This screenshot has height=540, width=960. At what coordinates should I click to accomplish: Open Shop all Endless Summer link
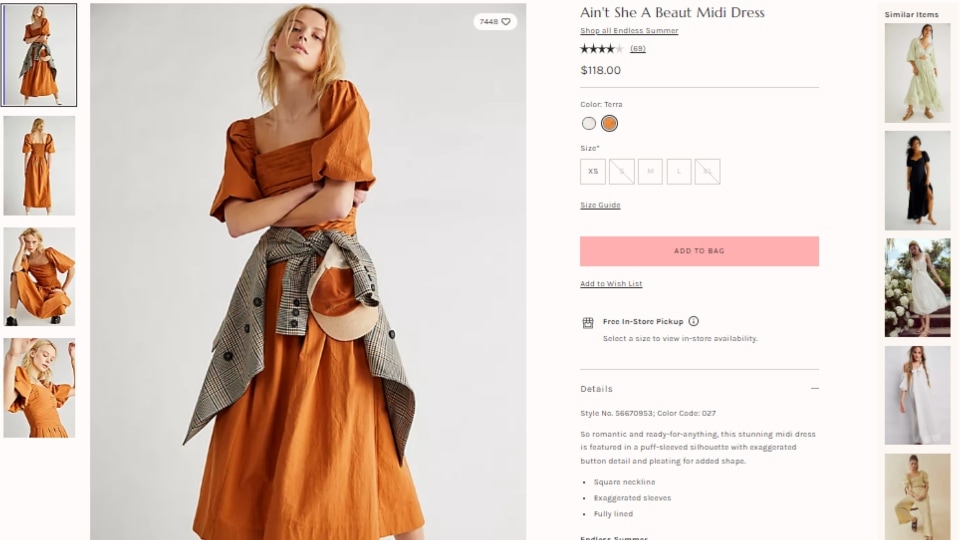tap(629, 31)
